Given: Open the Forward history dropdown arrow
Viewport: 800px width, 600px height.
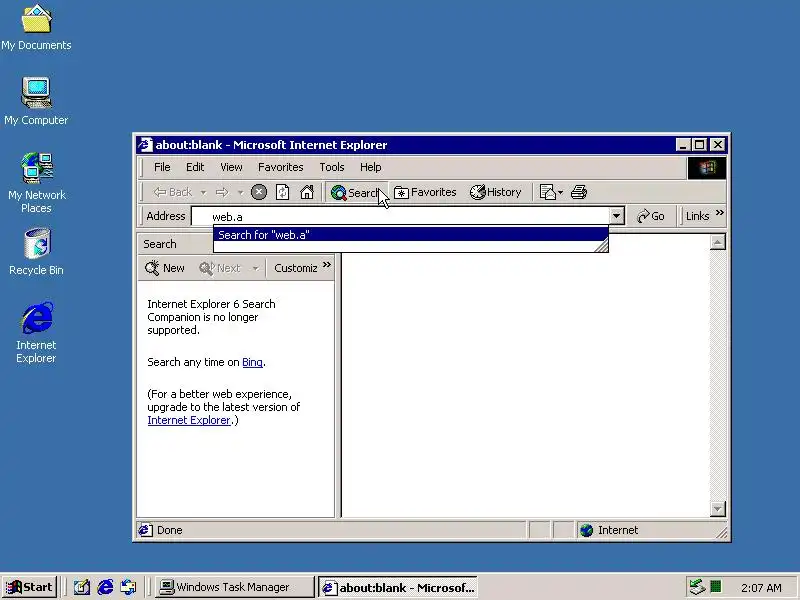Looking at the screenshot, I should (240, 192).
